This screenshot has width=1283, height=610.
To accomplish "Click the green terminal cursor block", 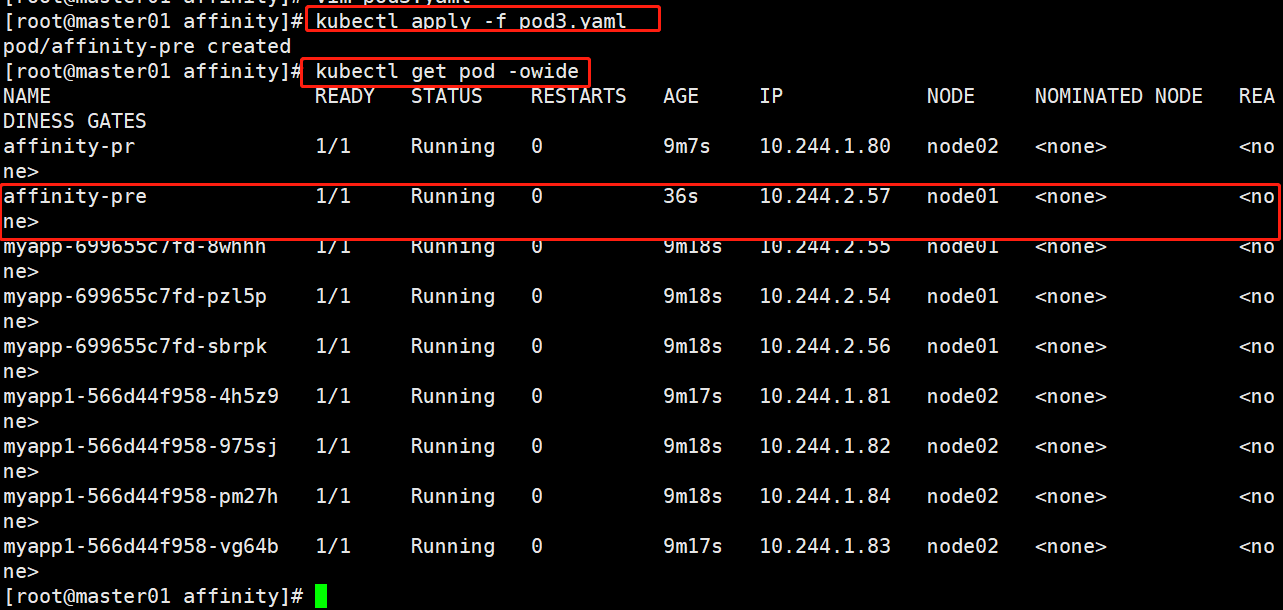I will point(321,596).
